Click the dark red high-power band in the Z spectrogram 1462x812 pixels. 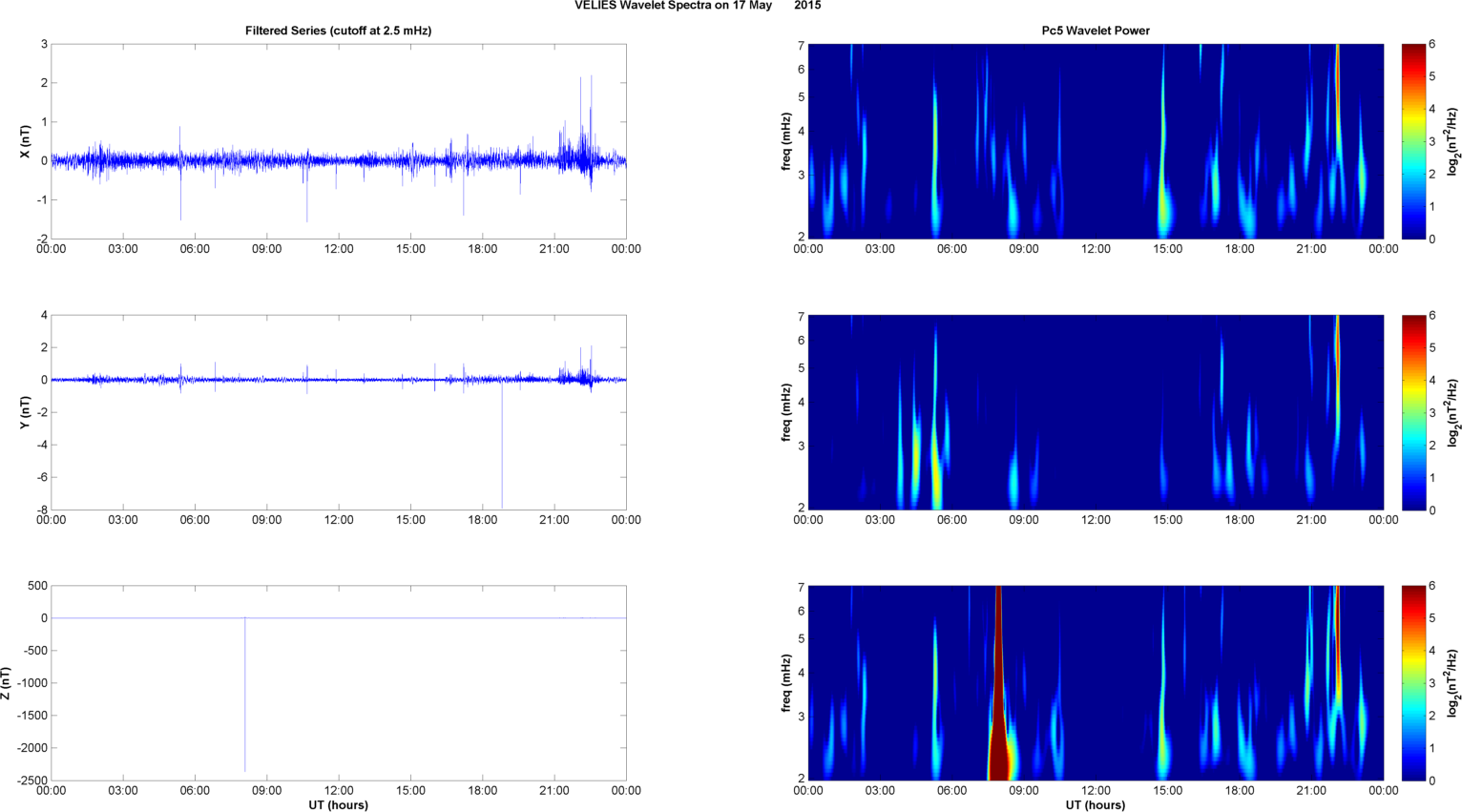pos(998,683)
